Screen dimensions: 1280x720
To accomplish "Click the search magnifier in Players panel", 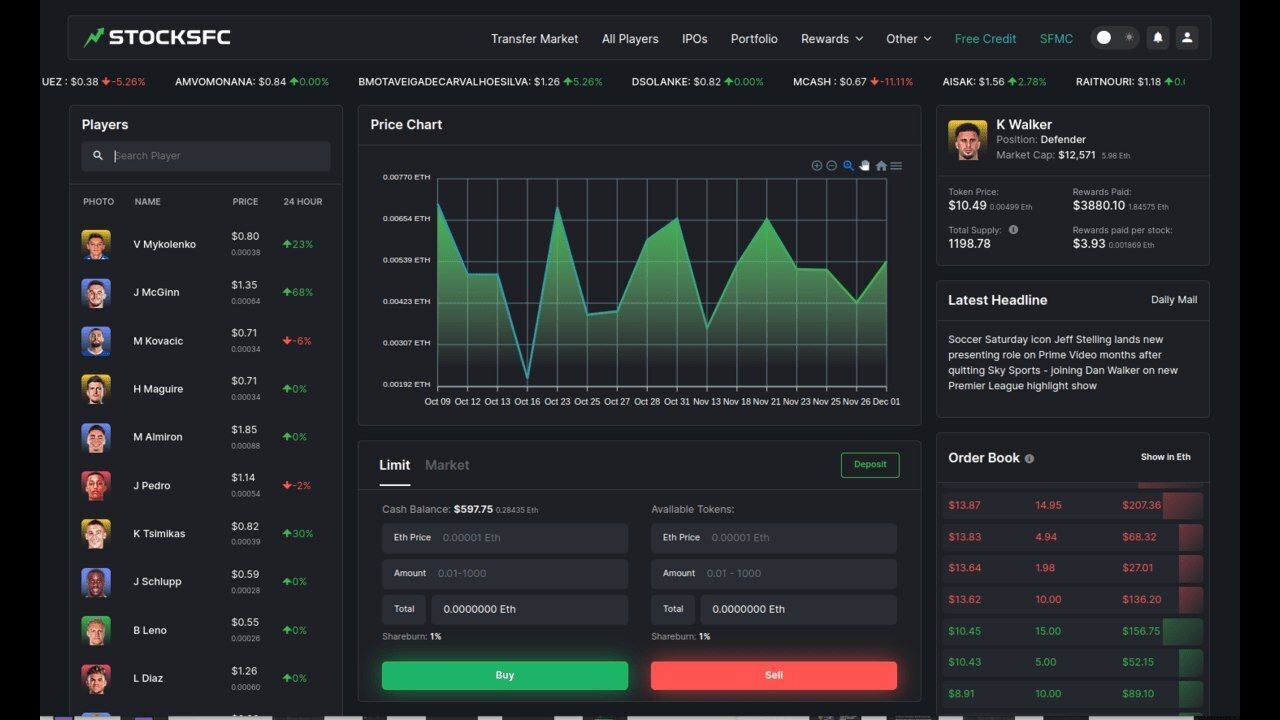I will pos(98,156).
